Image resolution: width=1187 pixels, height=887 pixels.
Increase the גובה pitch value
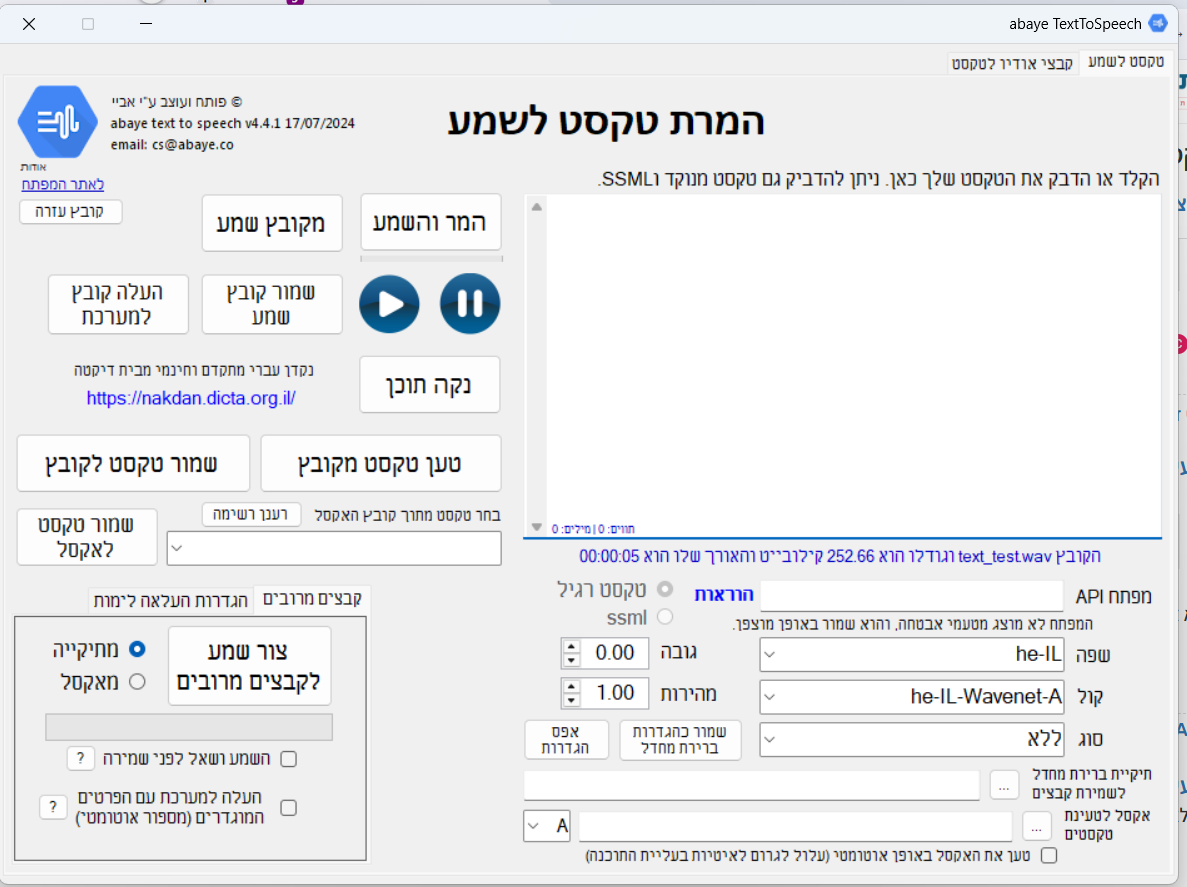(x=572, y=646)
